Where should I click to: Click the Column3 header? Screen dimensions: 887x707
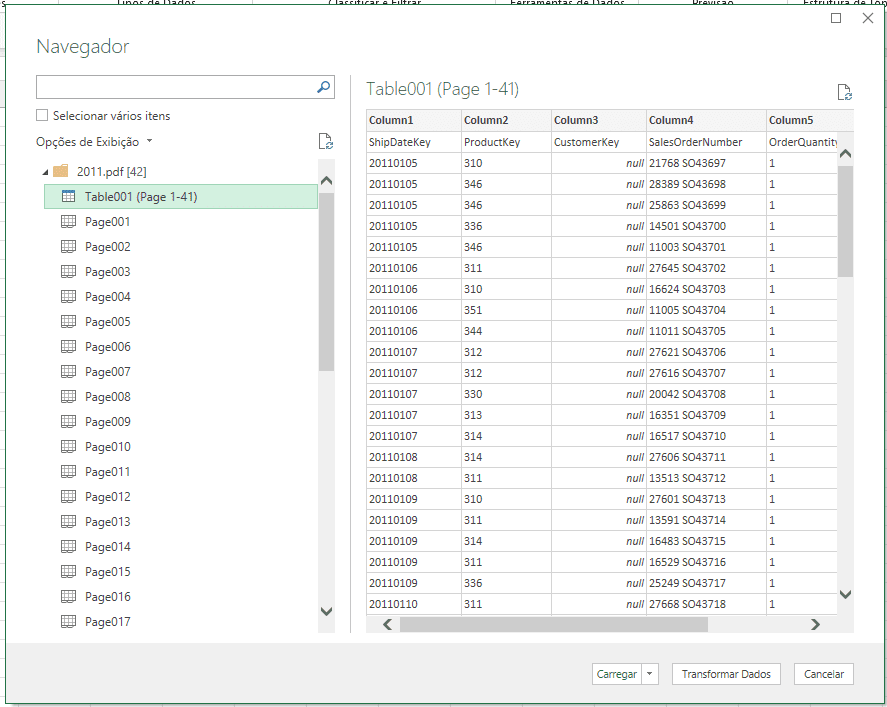click(x=599, y=120)
